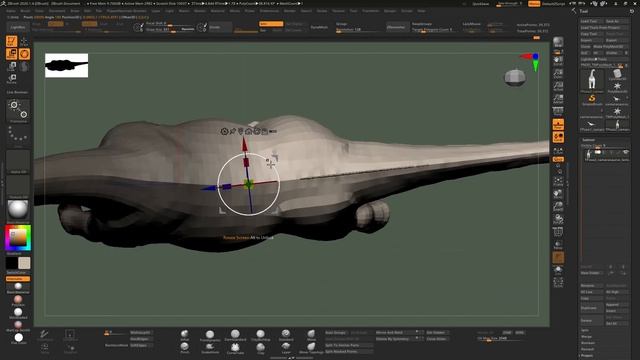Toggle XYZ rotation mode
640x360 pixels.
pos(558,159)
